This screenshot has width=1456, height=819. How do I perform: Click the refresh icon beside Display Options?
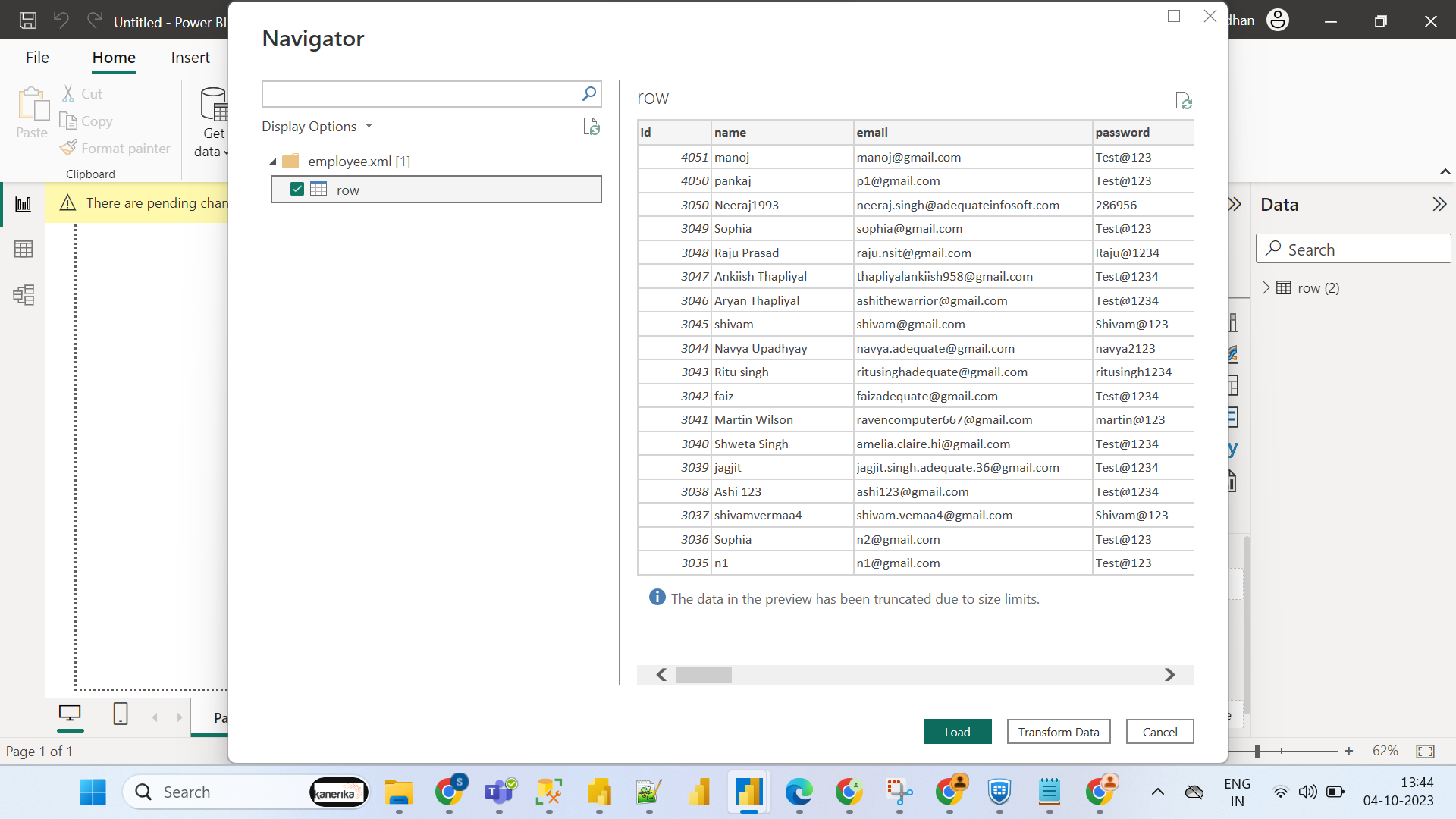[591, 127]
